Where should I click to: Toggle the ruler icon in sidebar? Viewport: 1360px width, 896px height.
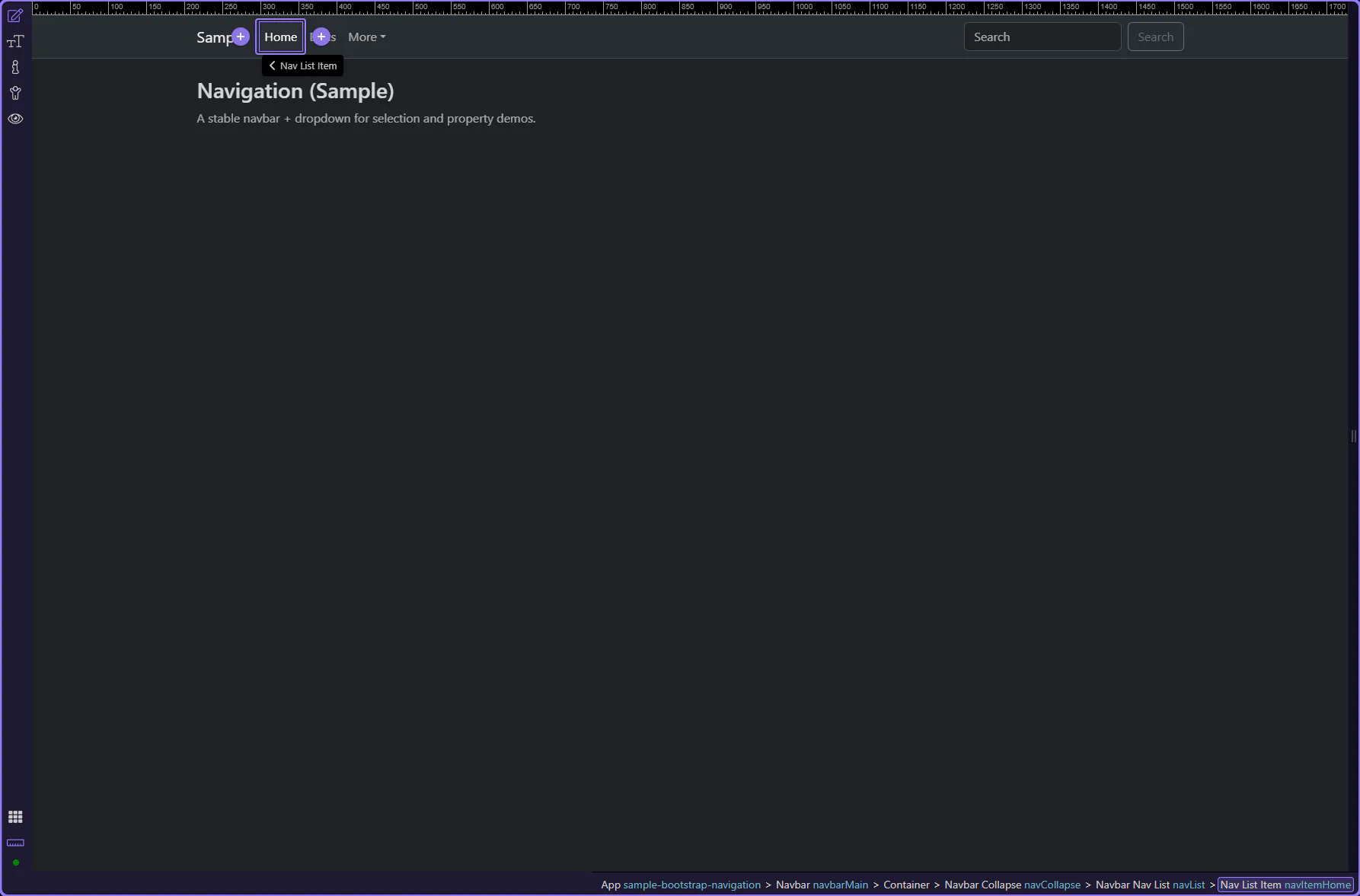tap(15, 843)
